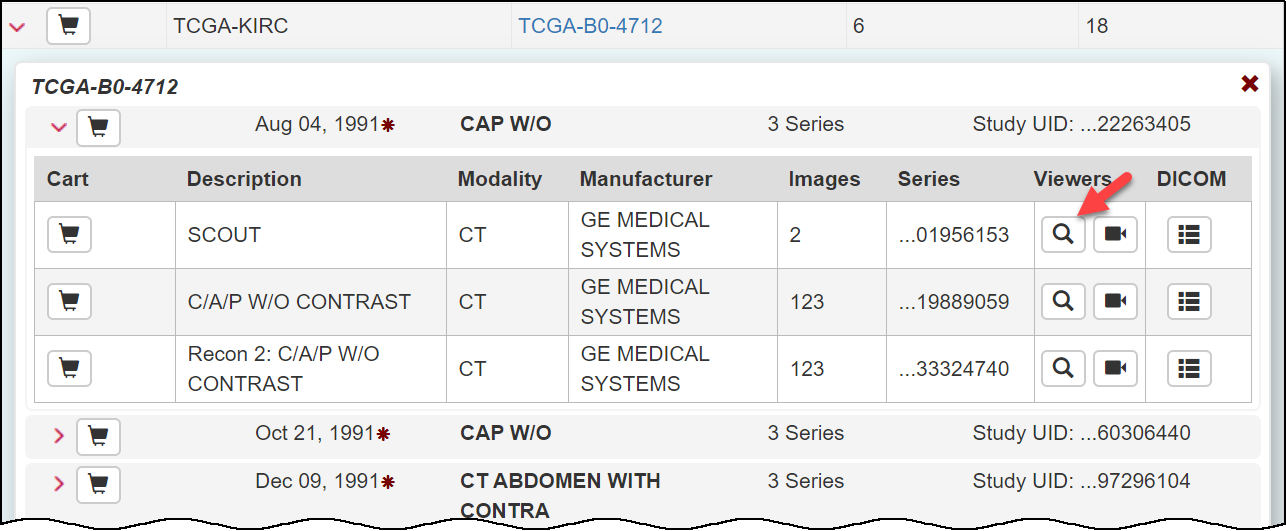
Task: Open image viewer for SCOUT series
Action: pos(1063,235)
